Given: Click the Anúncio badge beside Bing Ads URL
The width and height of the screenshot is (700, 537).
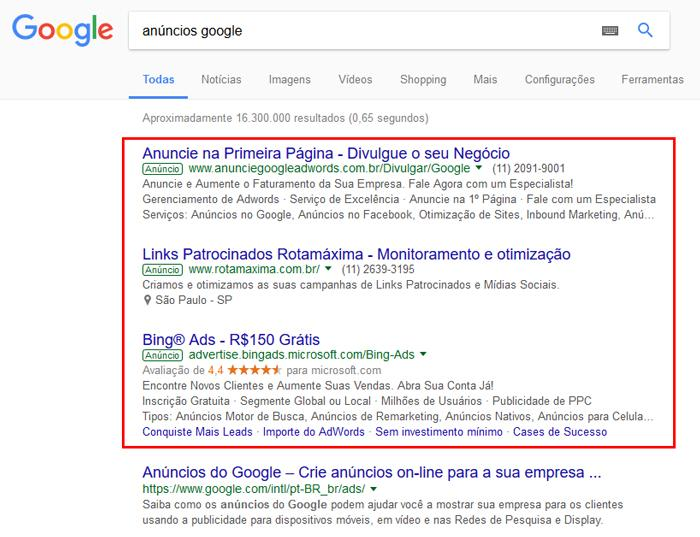Looking at the screenshot, I should tap(162, 355).
